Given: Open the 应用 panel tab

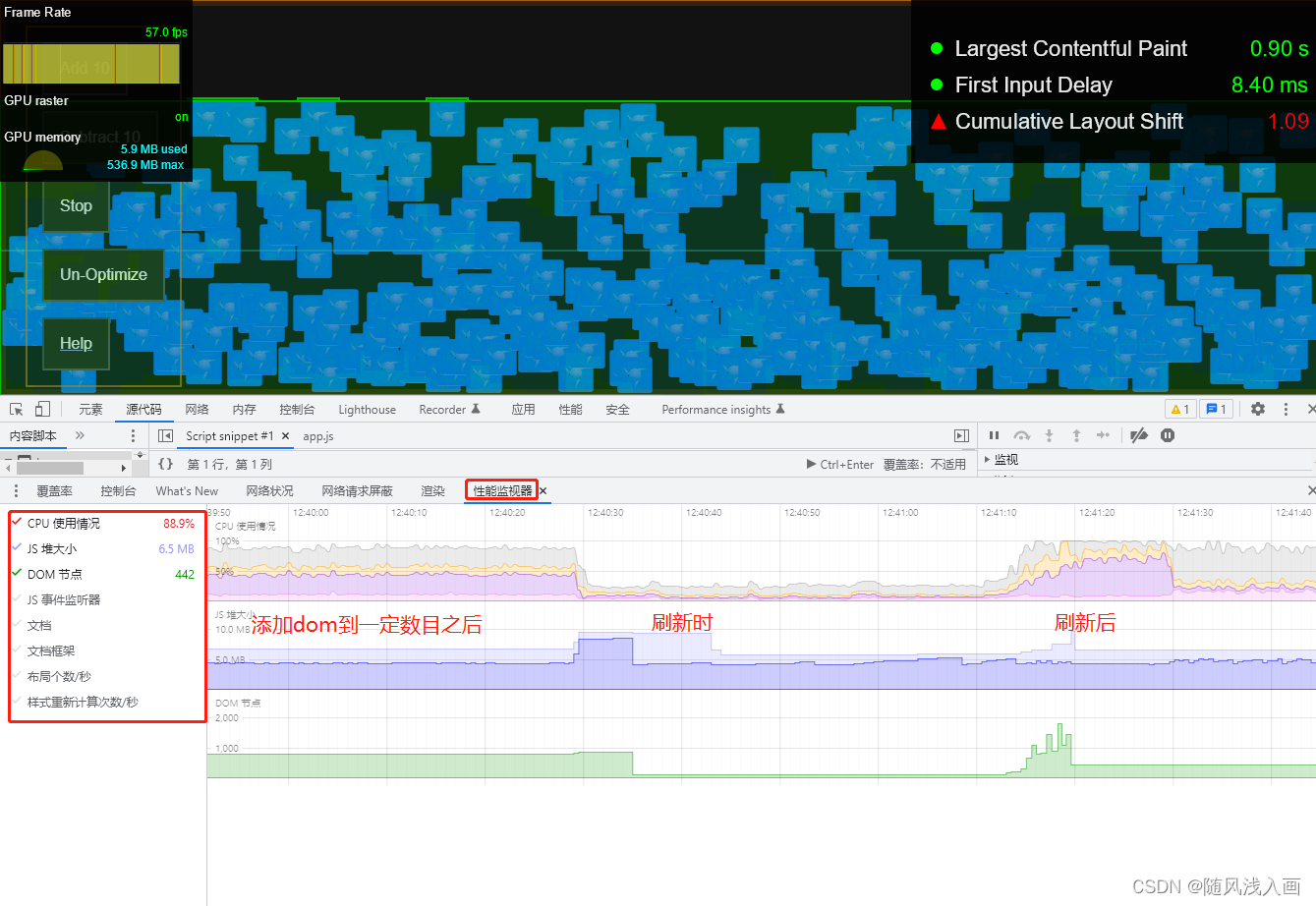Looking at the screenshot, I should [x=523, y=410].
